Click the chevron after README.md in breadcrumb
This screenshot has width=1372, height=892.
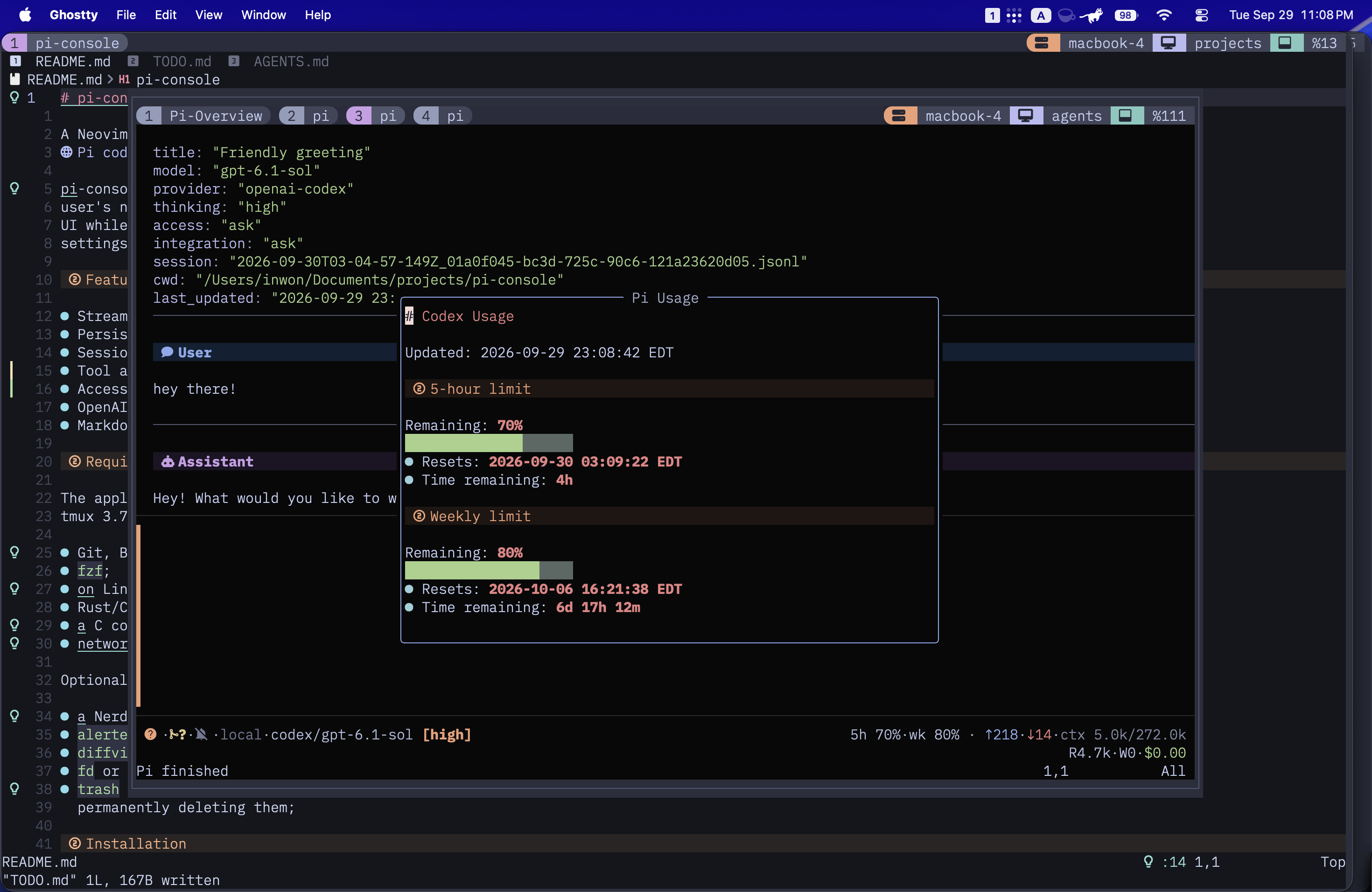coord(110,79)
